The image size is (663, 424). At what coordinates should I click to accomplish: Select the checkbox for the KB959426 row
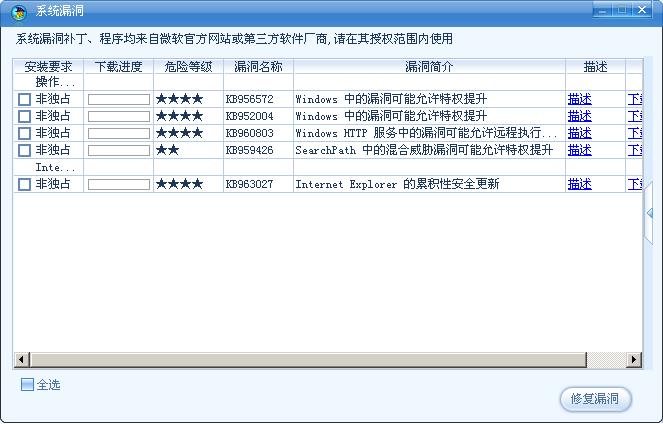25,150
